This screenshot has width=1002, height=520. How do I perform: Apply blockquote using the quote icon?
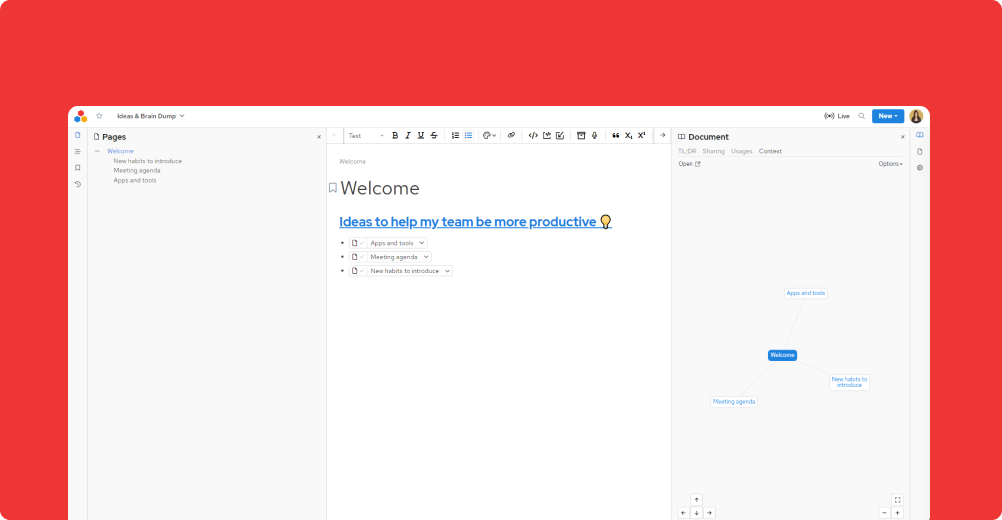pyautogui.click(x=615, y=135)
